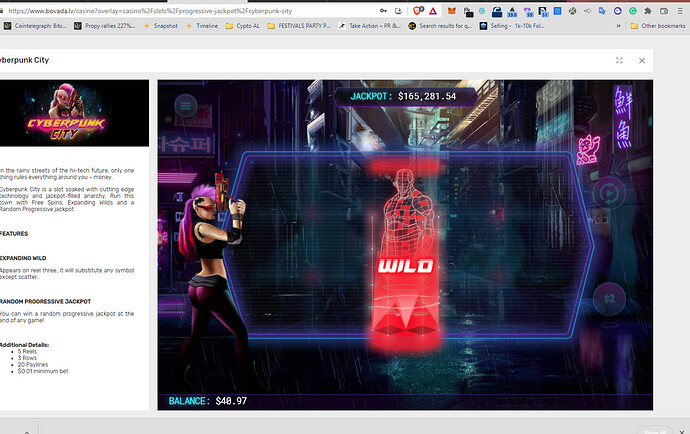Open the Brave Shields lion icon
690x434 pixels.
pos(417,11)
